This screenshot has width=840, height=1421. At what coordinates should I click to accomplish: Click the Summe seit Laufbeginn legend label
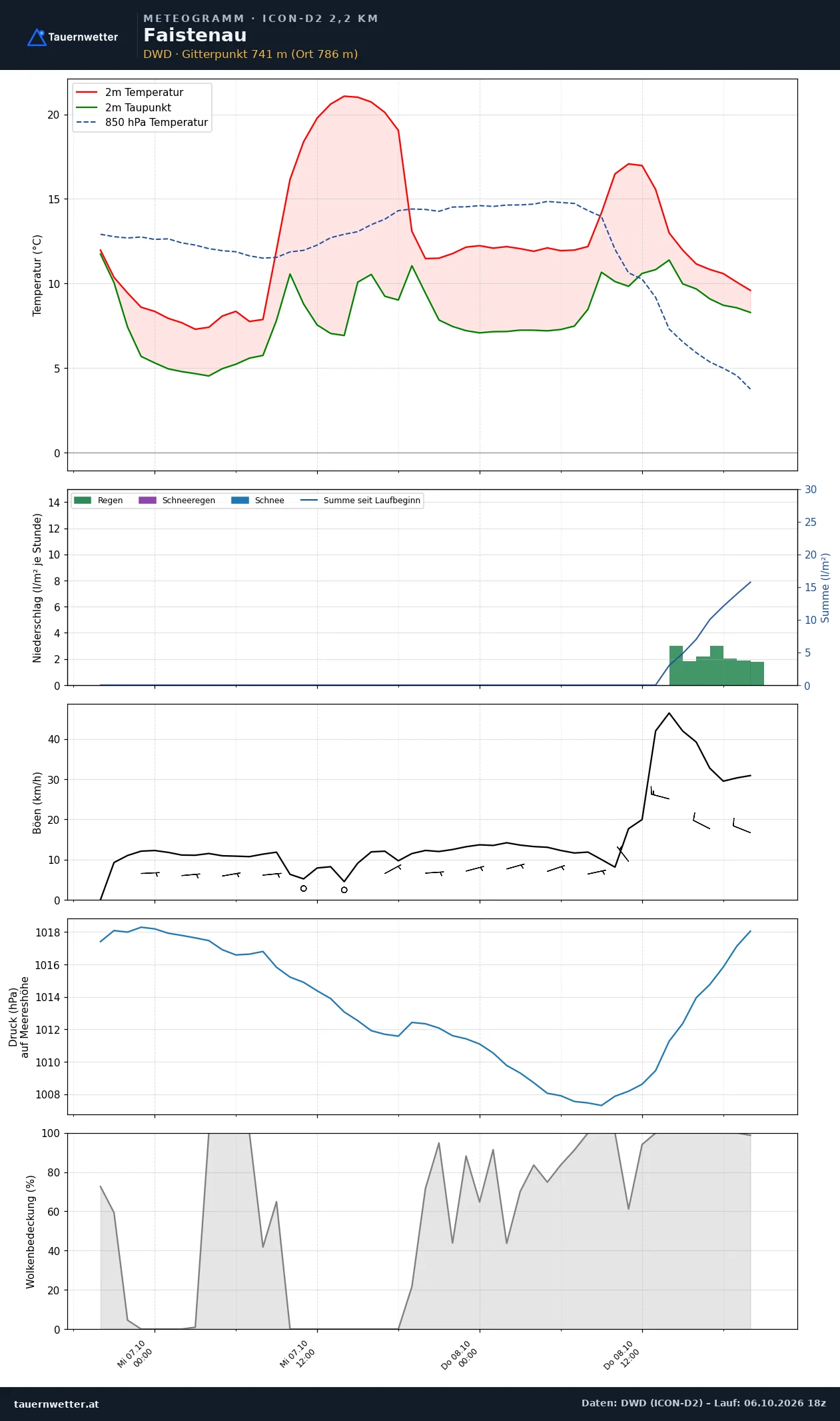pyautogui.click(x=372, y=501)
